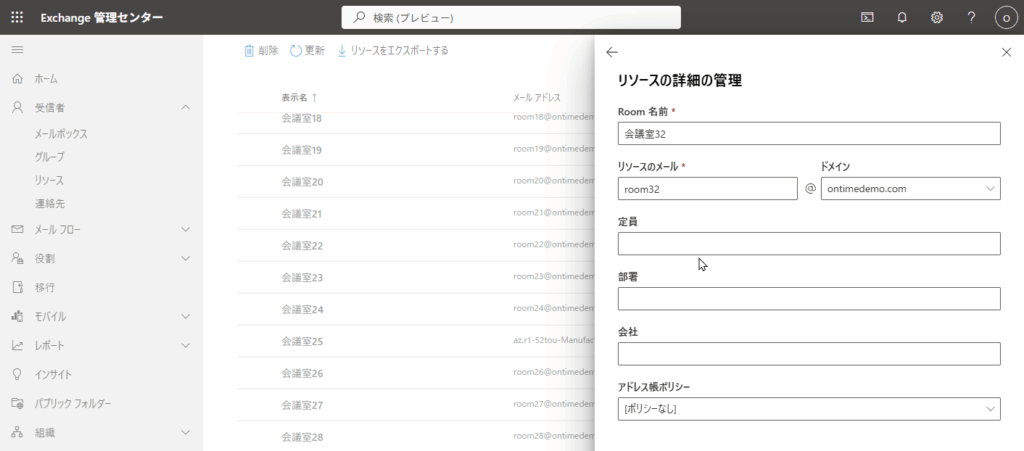Open the app launcher waffle icon
The width and height of the screenshot is (1024, 451).
(17, 17)
